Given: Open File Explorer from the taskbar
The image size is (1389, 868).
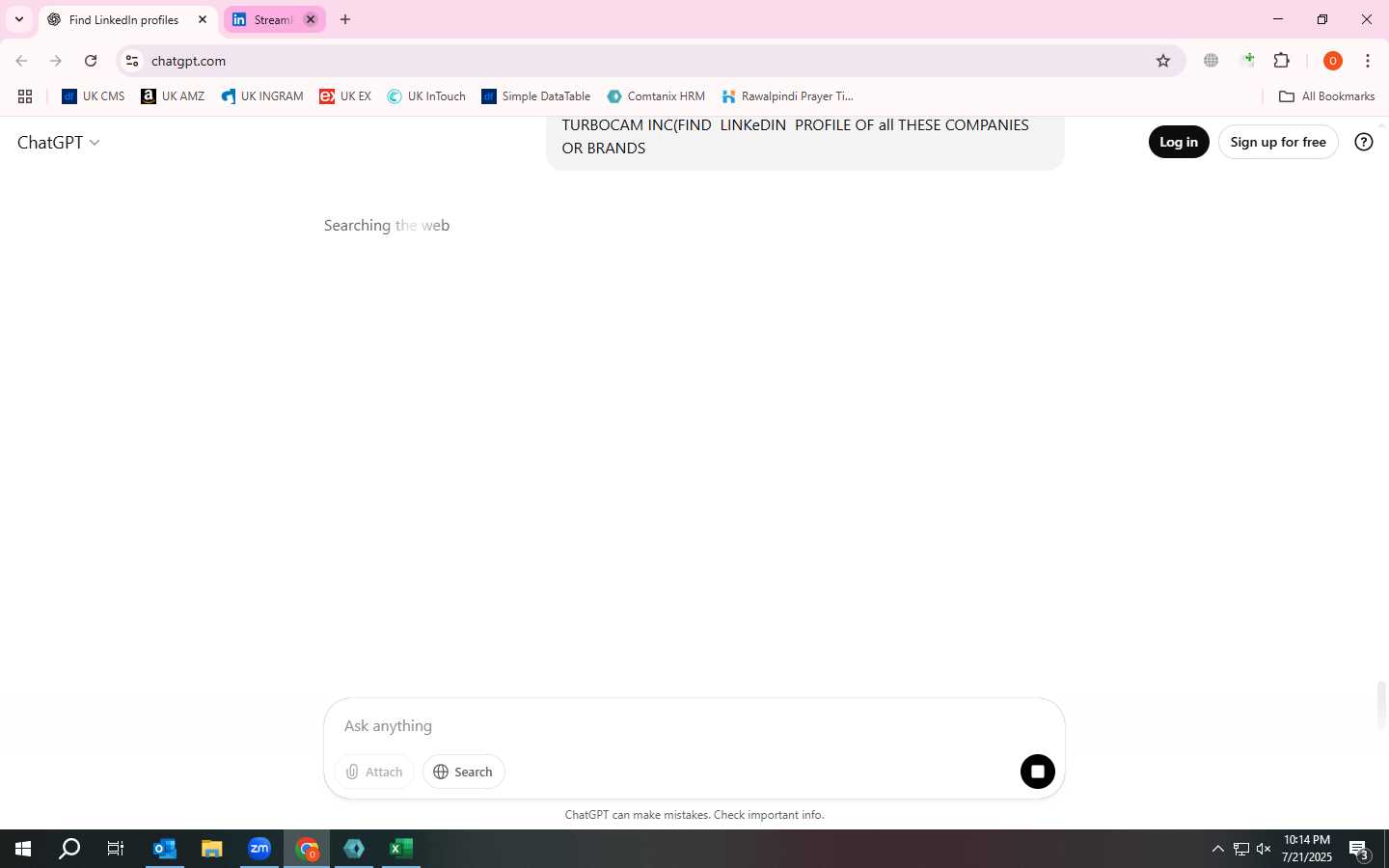Looking at the screenshot, I should (211, 849).
